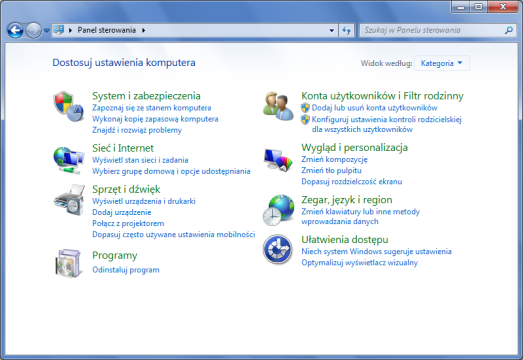The width and height of the screenshot is (523, 360).
Task: Open Wygląd i personalizacja heading
Action: coord(355,147)
